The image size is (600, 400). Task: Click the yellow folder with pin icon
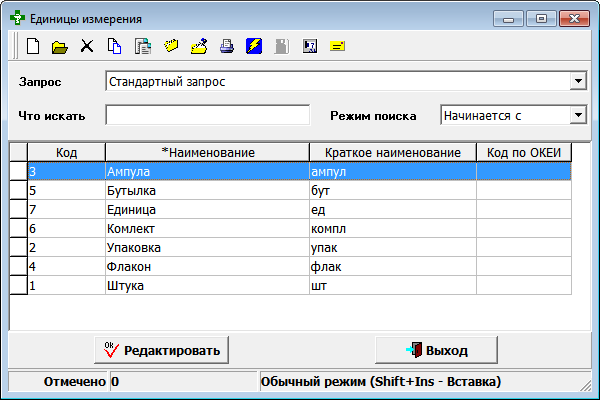tap(199, 46)
